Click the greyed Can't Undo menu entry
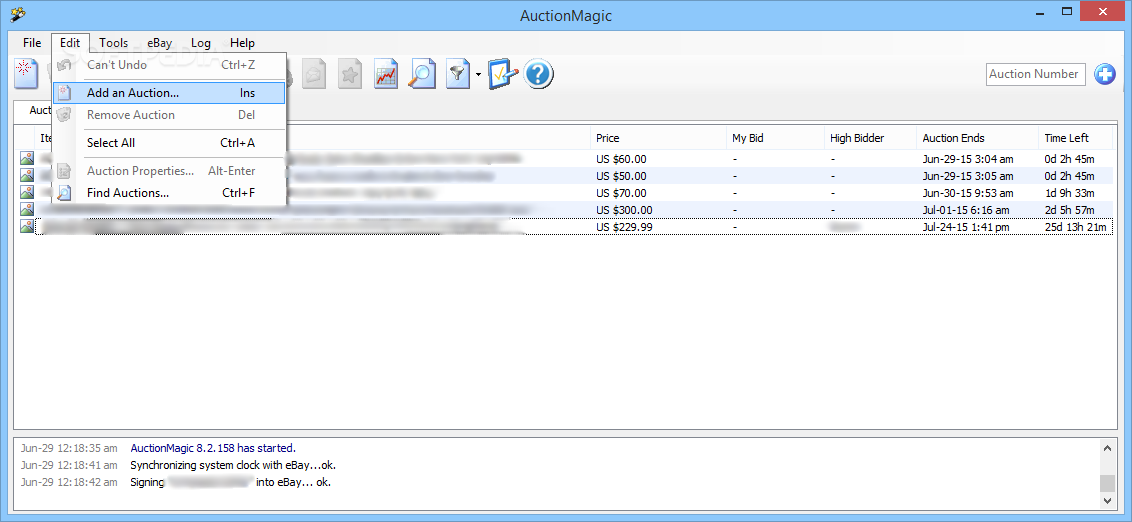Image resolution: width=1132 pixels, height=522 pixels. pyautogui.click(x=169, y=65)
